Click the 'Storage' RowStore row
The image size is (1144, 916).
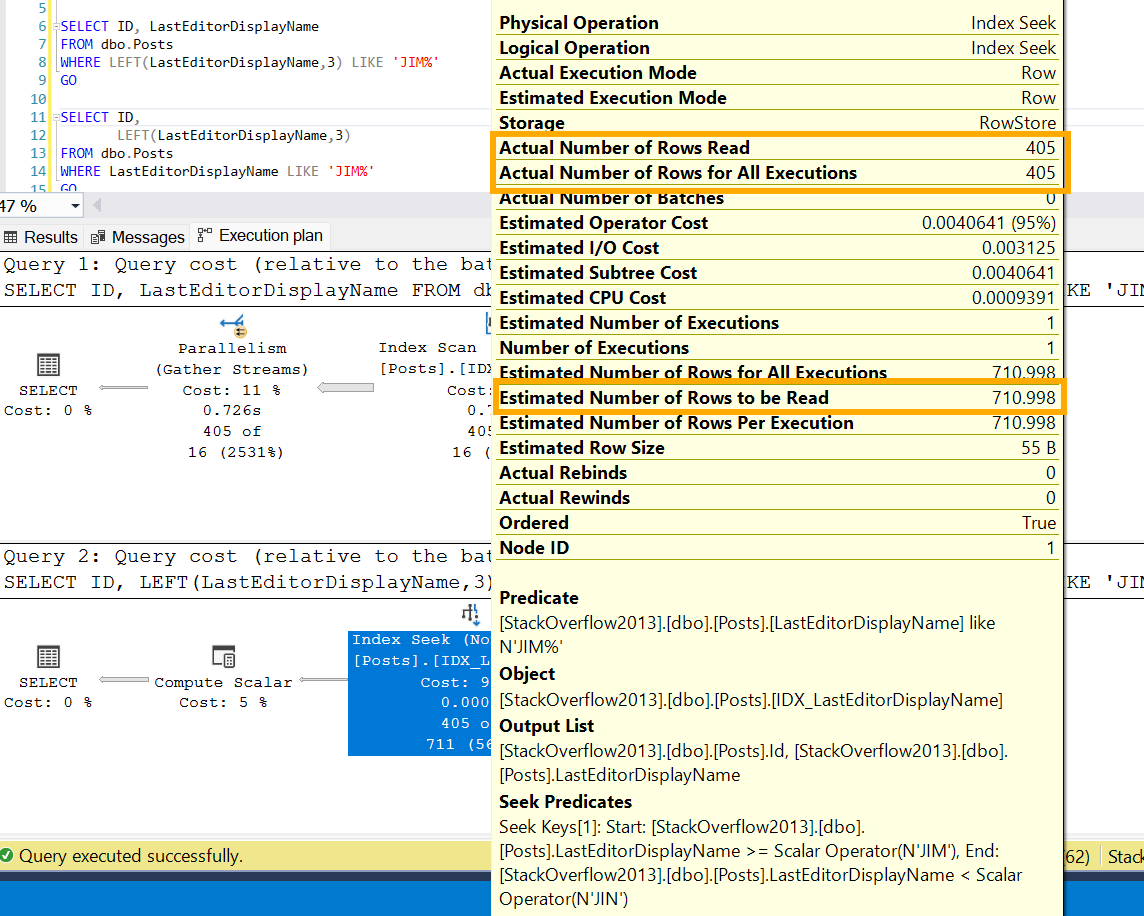pyautogui.click(x=777, y=123)
